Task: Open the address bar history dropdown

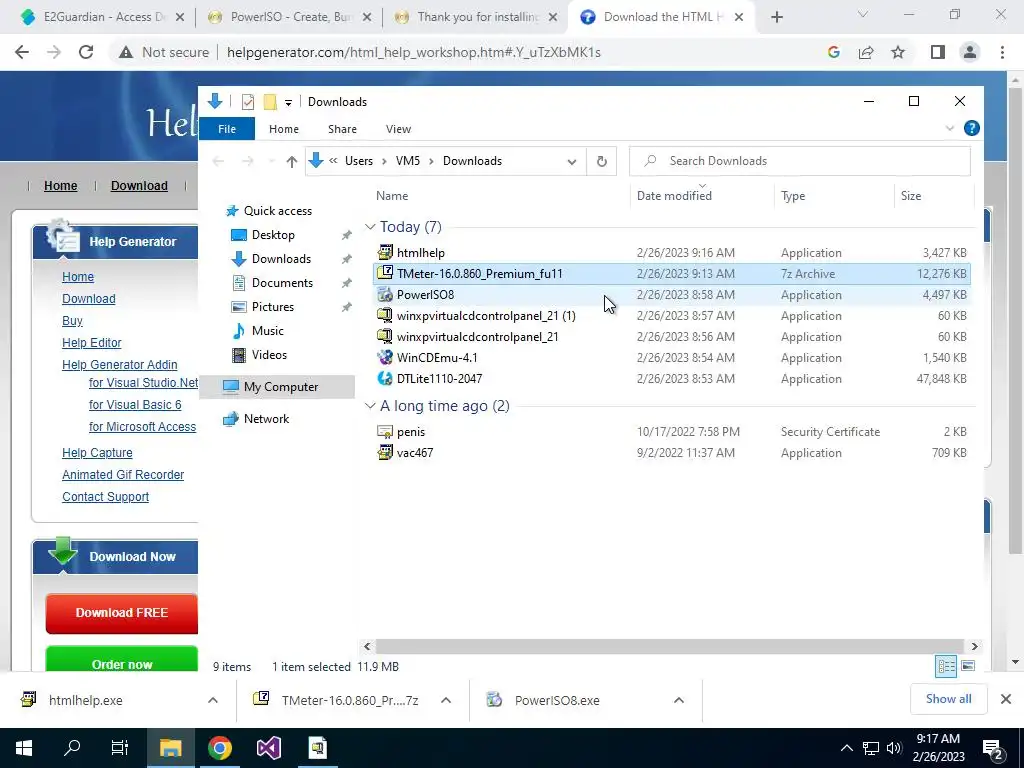Action: click(x=571, y=161)
